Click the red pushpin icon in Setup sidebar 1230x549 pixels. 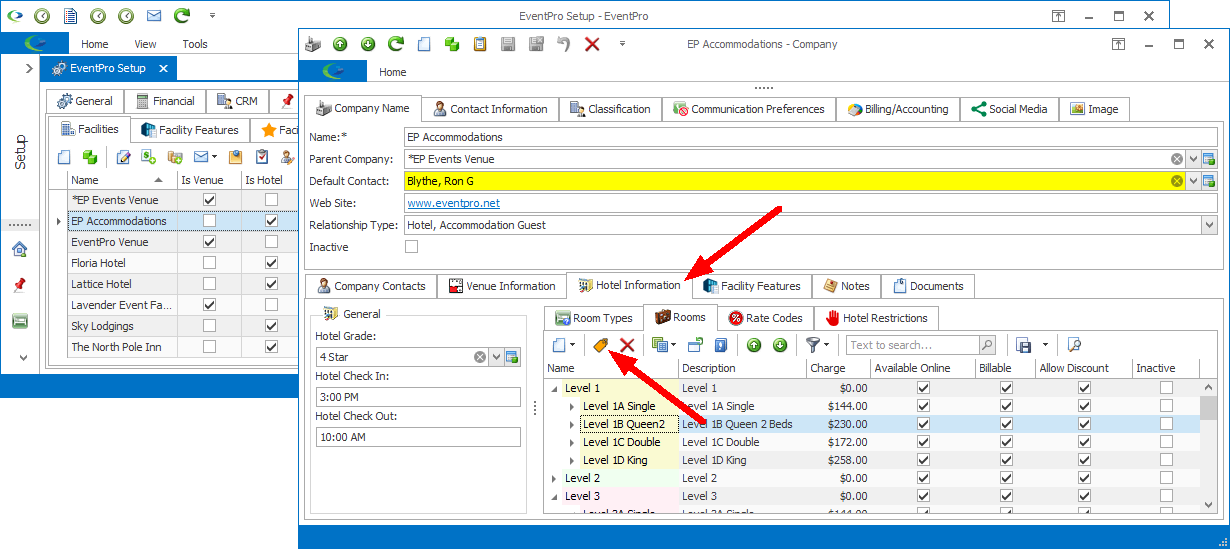click(x=19, y=285)
